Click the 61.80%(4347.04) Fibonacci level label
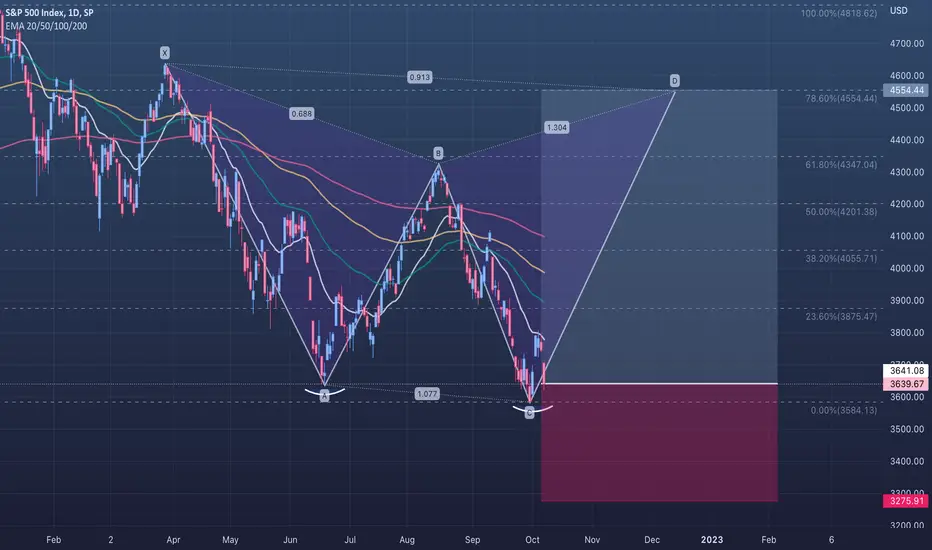Screen dimensions: 932x550 tap(841, 165)
